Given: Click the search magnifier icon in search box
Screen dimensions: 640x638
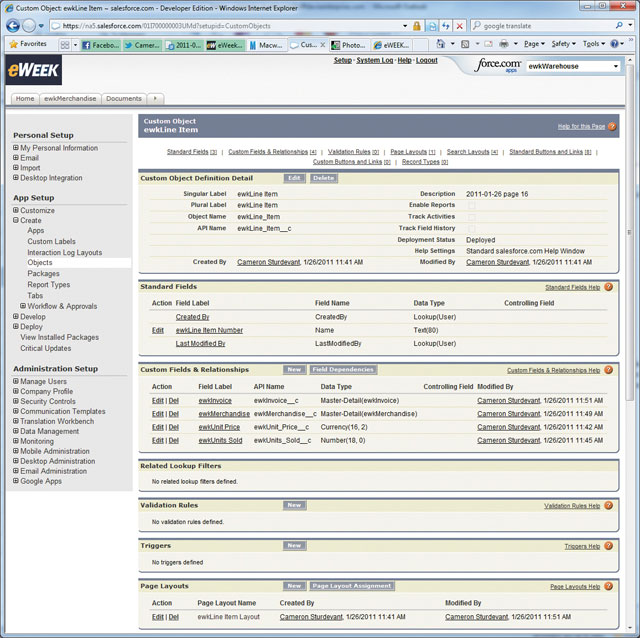Looking at the screenshot, I should tap(619, 25).
